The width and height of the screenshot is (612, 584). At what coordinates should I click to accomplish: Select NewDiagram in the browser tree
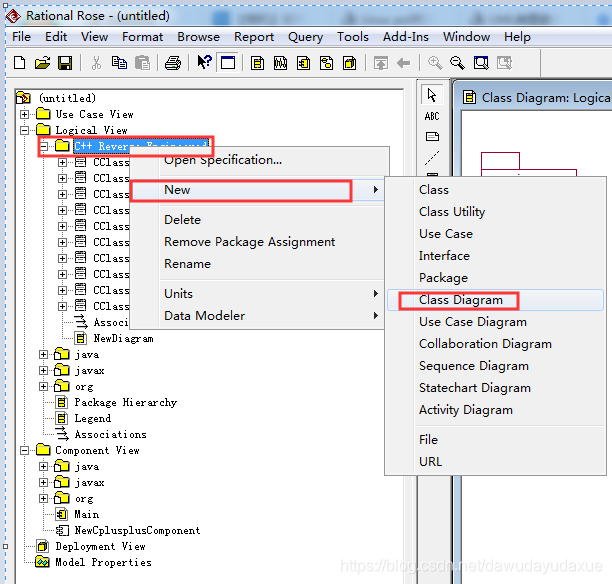123,338
